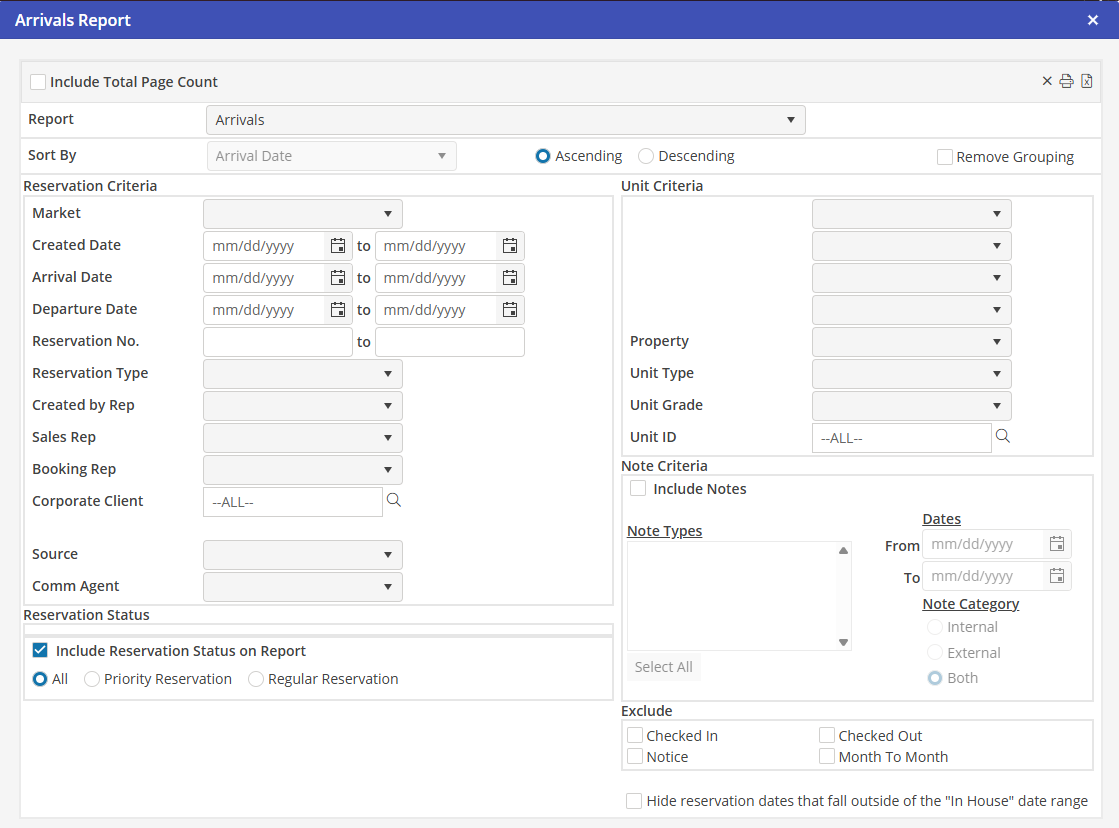
Task: Open the Market dropdown
Action: [303, 214]
